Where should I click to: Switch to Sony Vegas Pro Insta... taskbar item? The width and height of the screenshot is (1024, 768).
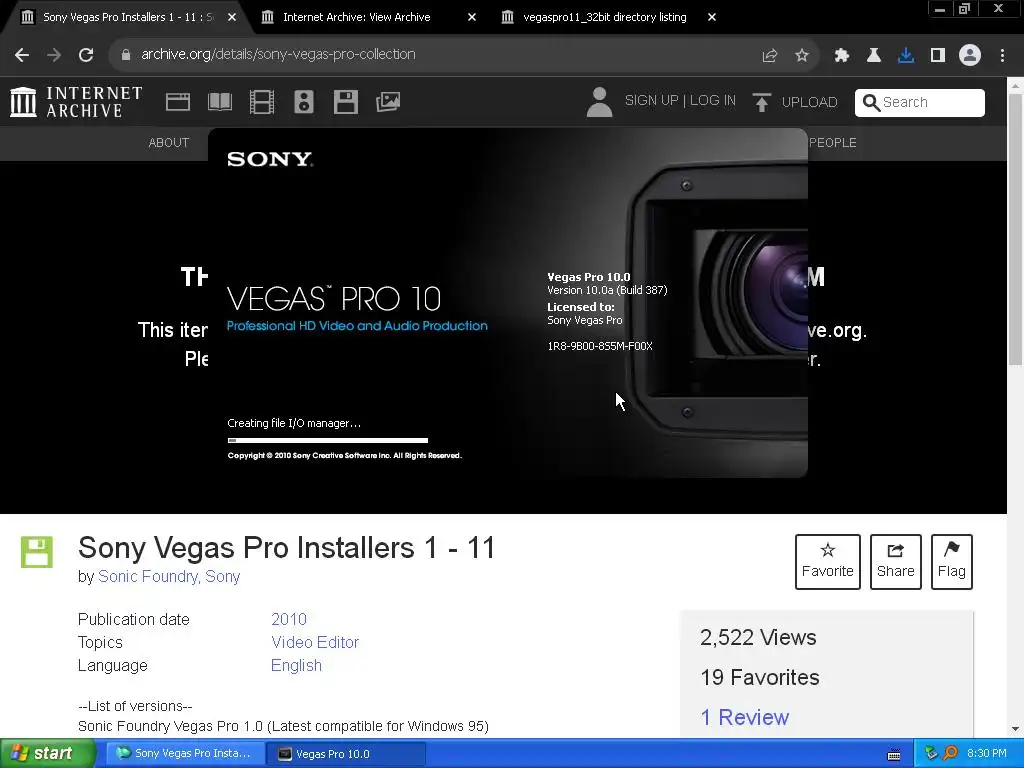click(185, 754)
